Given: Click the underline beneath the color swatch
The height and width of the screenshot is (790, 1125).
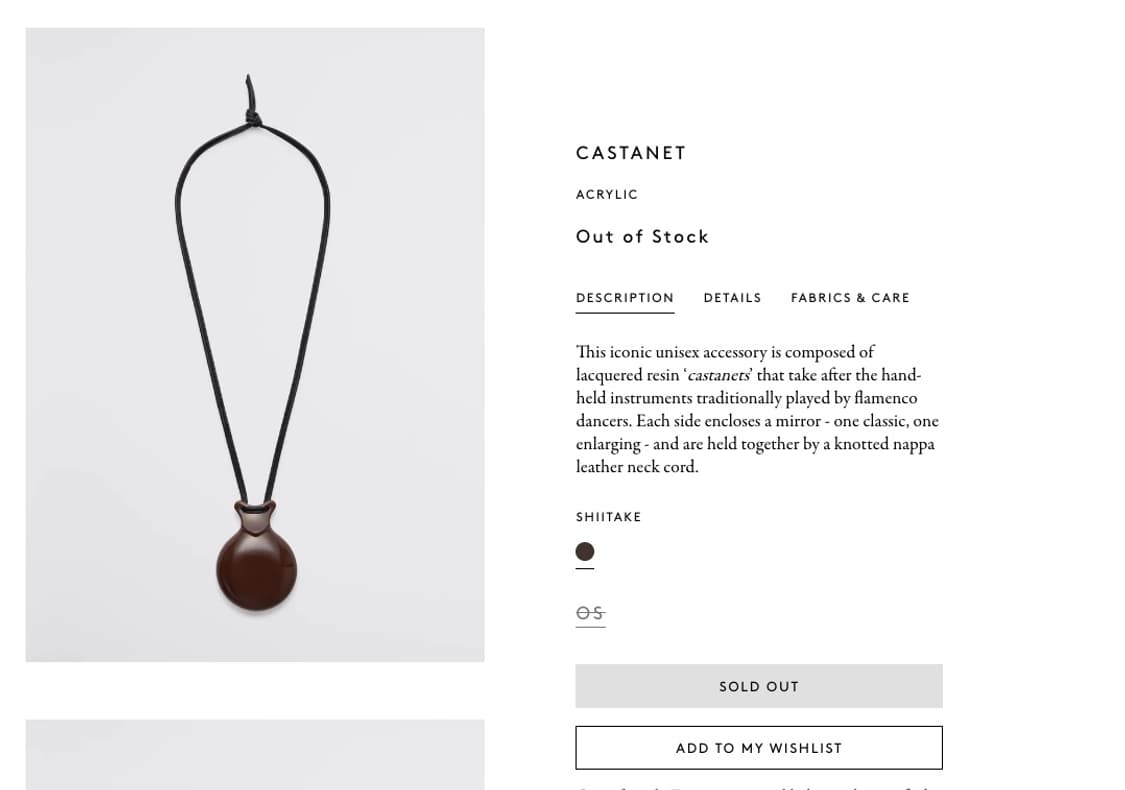Looking at the screenshot, I should tap(585, 568).
